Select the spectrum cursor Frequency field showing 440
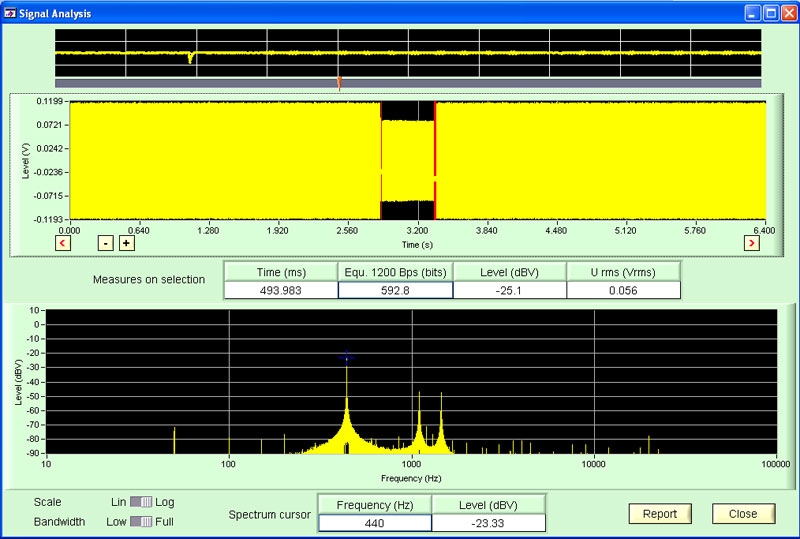This screenshot has width=800, height=539. point(374,523)
